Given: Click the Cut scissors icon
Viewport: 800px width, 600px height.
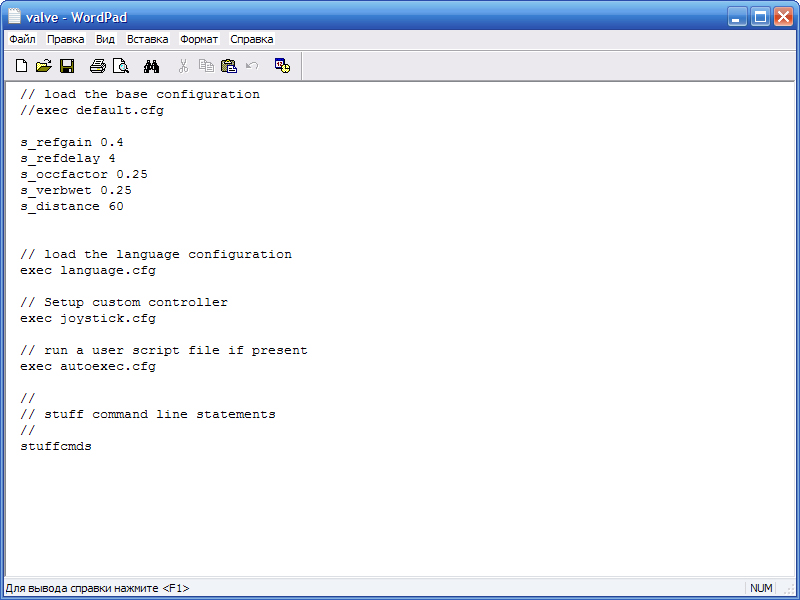Looking at the screenshot, I should pos(183,66).
